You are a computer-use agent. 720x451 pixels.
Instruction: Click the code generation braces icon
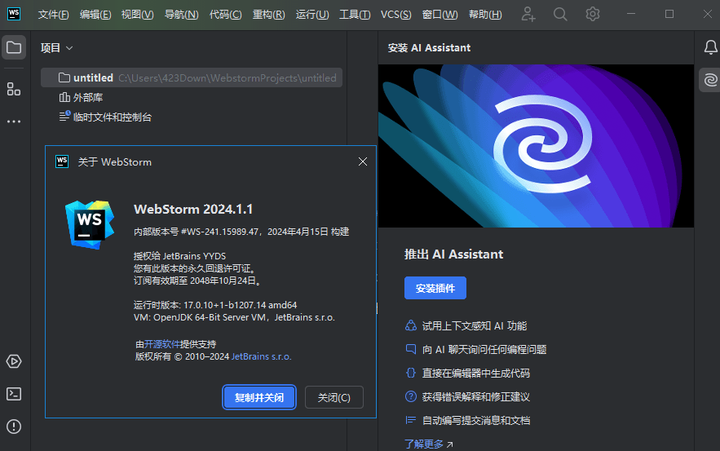[411, 373]
